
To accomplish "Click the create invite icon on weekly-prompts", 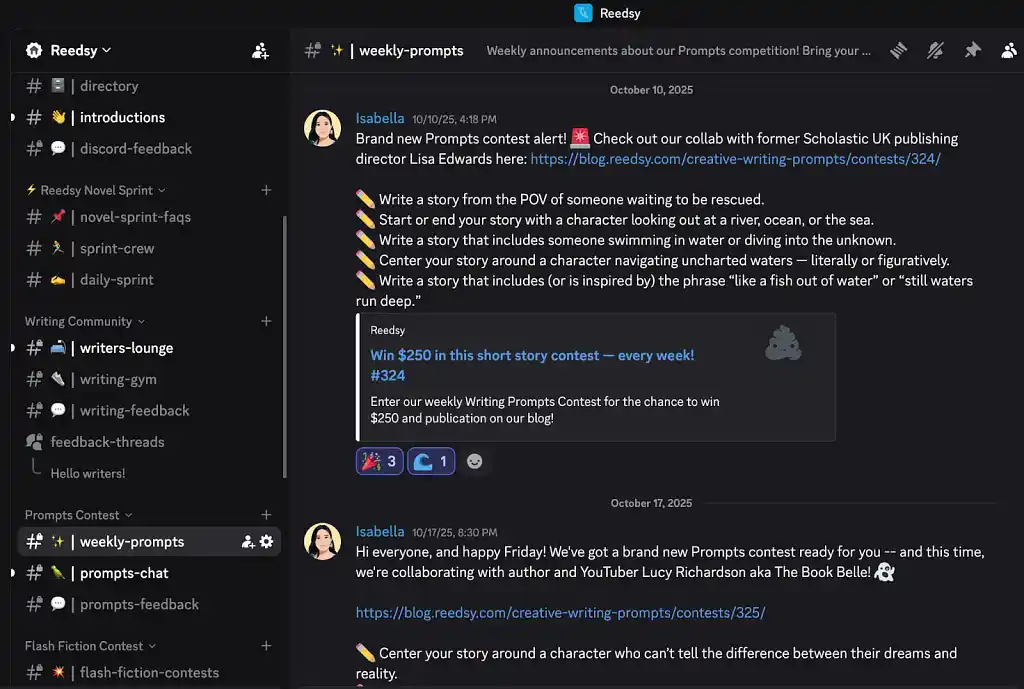I will coord(247,541).
